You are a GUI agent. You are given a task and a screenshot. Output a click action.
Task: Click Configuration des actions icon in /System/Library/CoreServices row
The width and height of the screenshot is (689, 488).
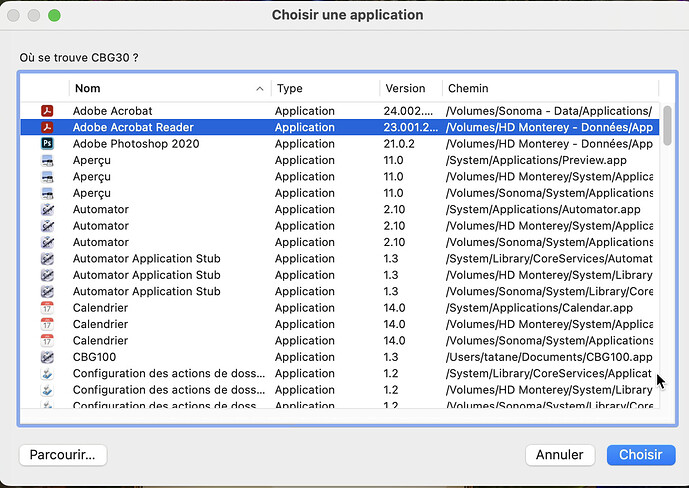click(47, 373)
